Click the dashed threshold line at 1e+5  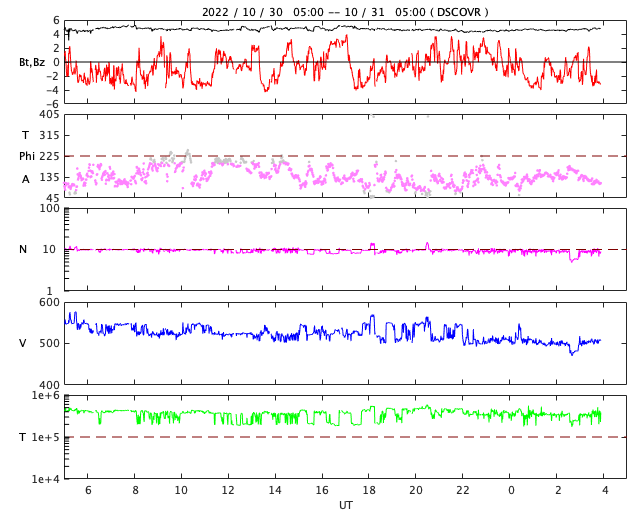tap(345, 437)
